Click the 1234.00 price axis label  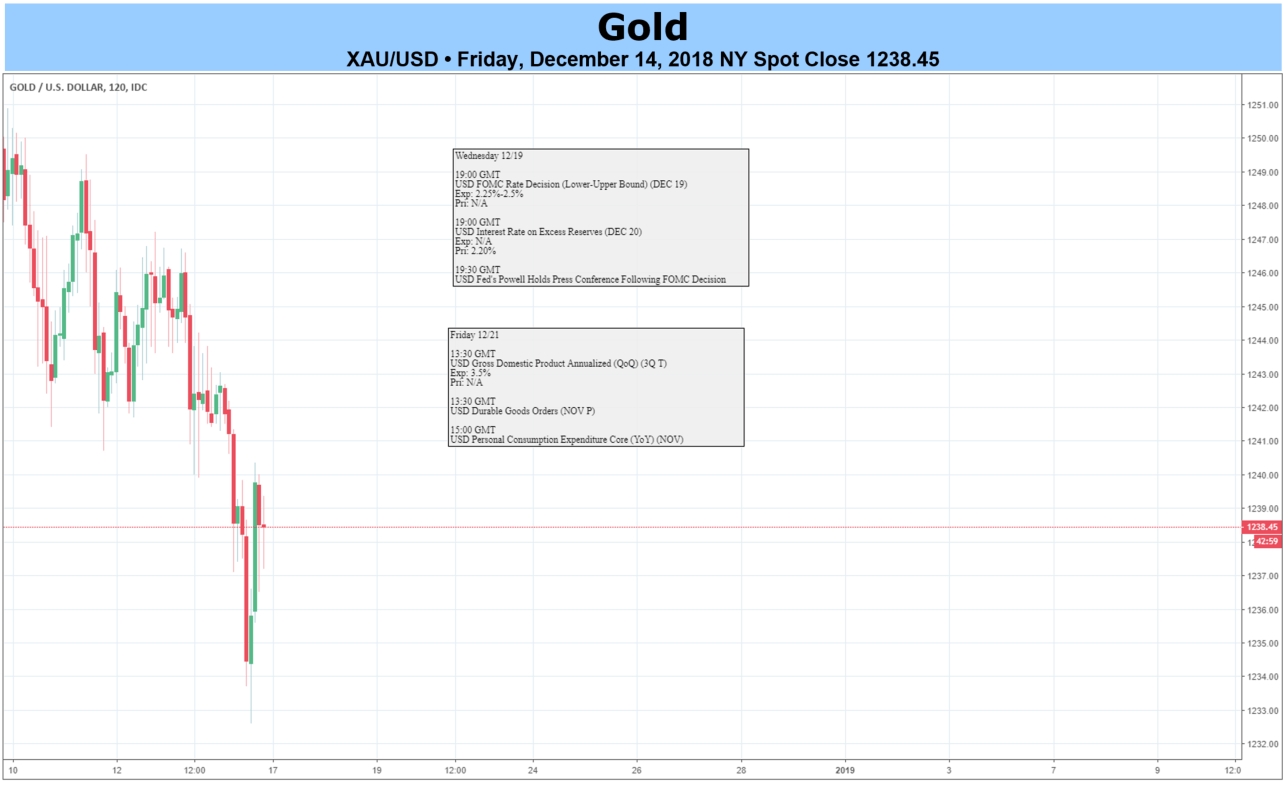point(1261,677)
